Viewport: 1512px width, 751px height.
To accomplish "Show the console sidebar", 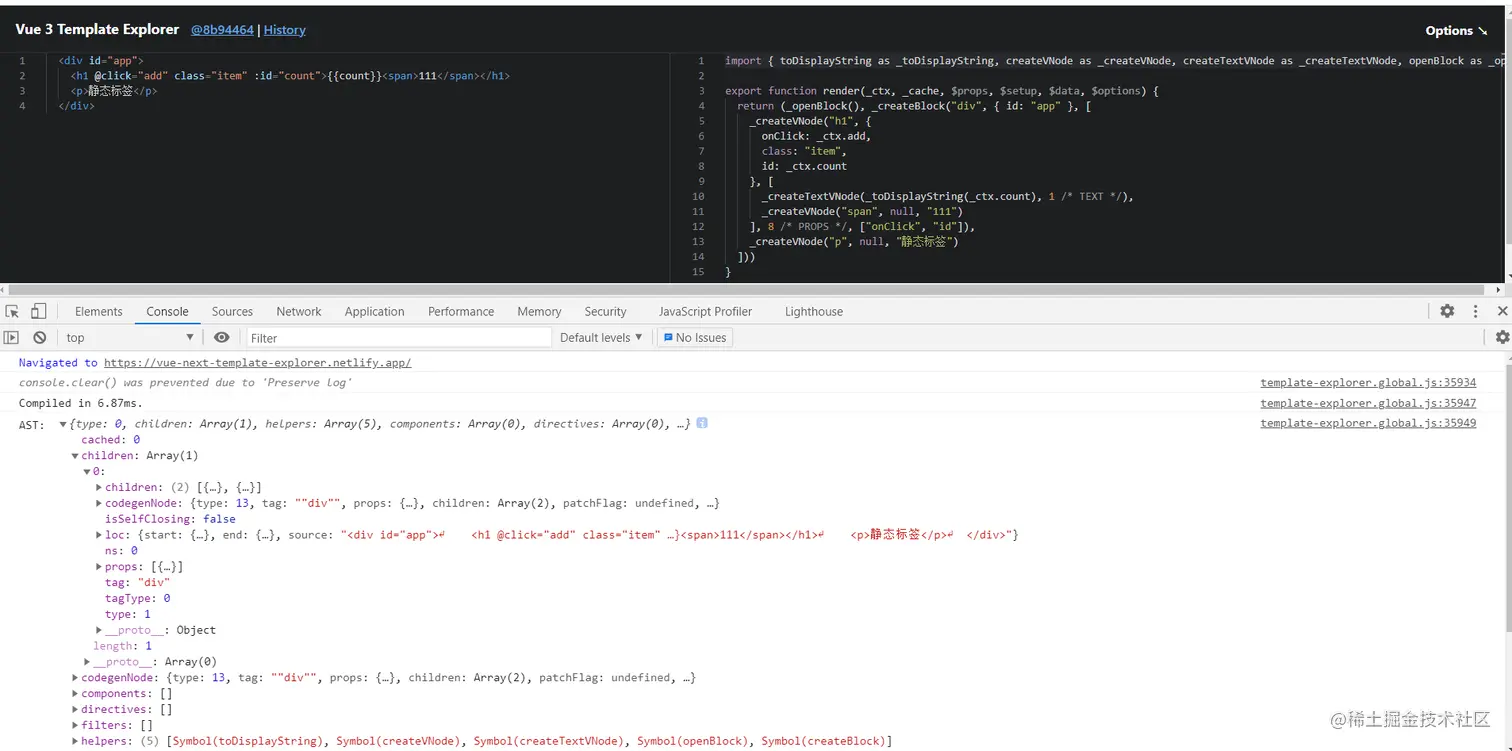I will point(12,338).
